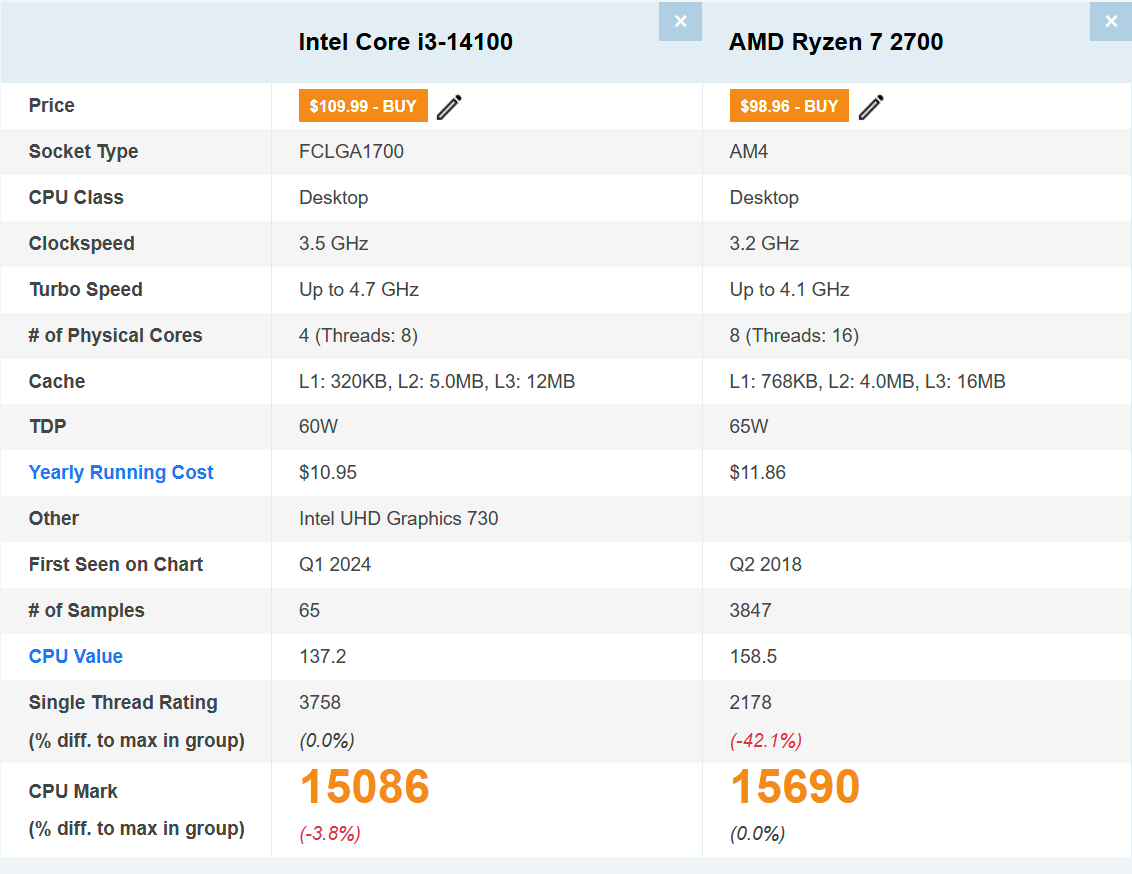Click the Cache row label
Screen dimensions: 1132x874
point(56,381)
